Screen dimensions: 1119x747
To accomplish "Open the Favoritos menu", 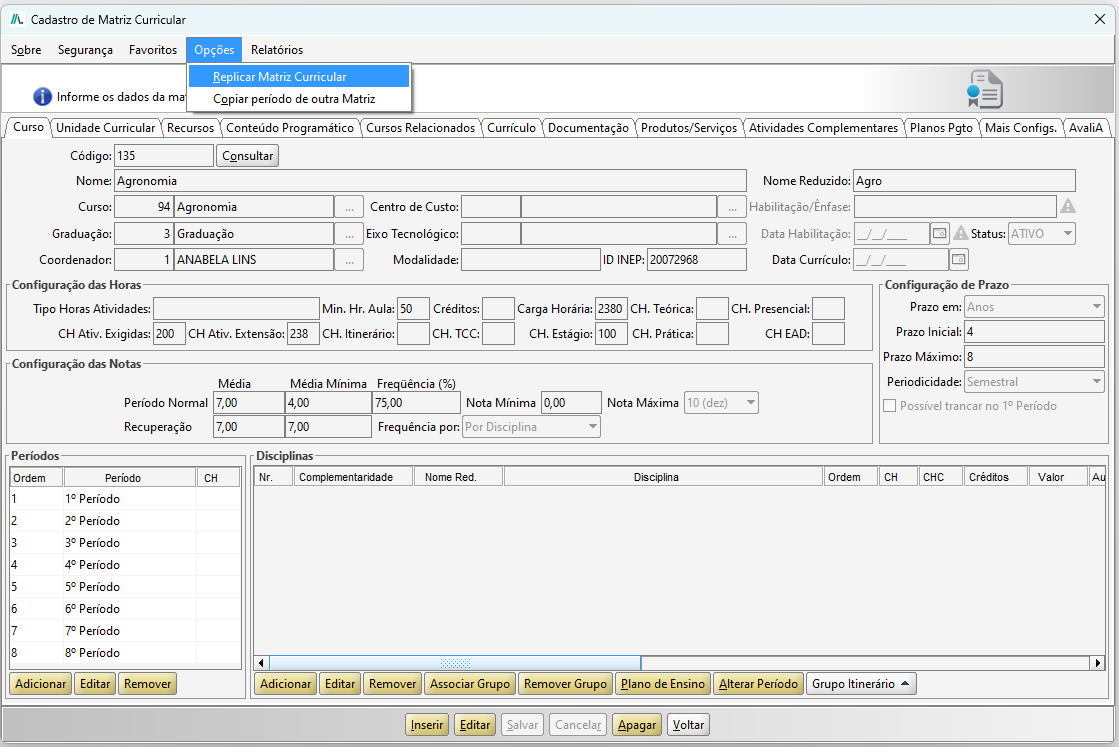I will pyautogui.click(x=153, y=50).
